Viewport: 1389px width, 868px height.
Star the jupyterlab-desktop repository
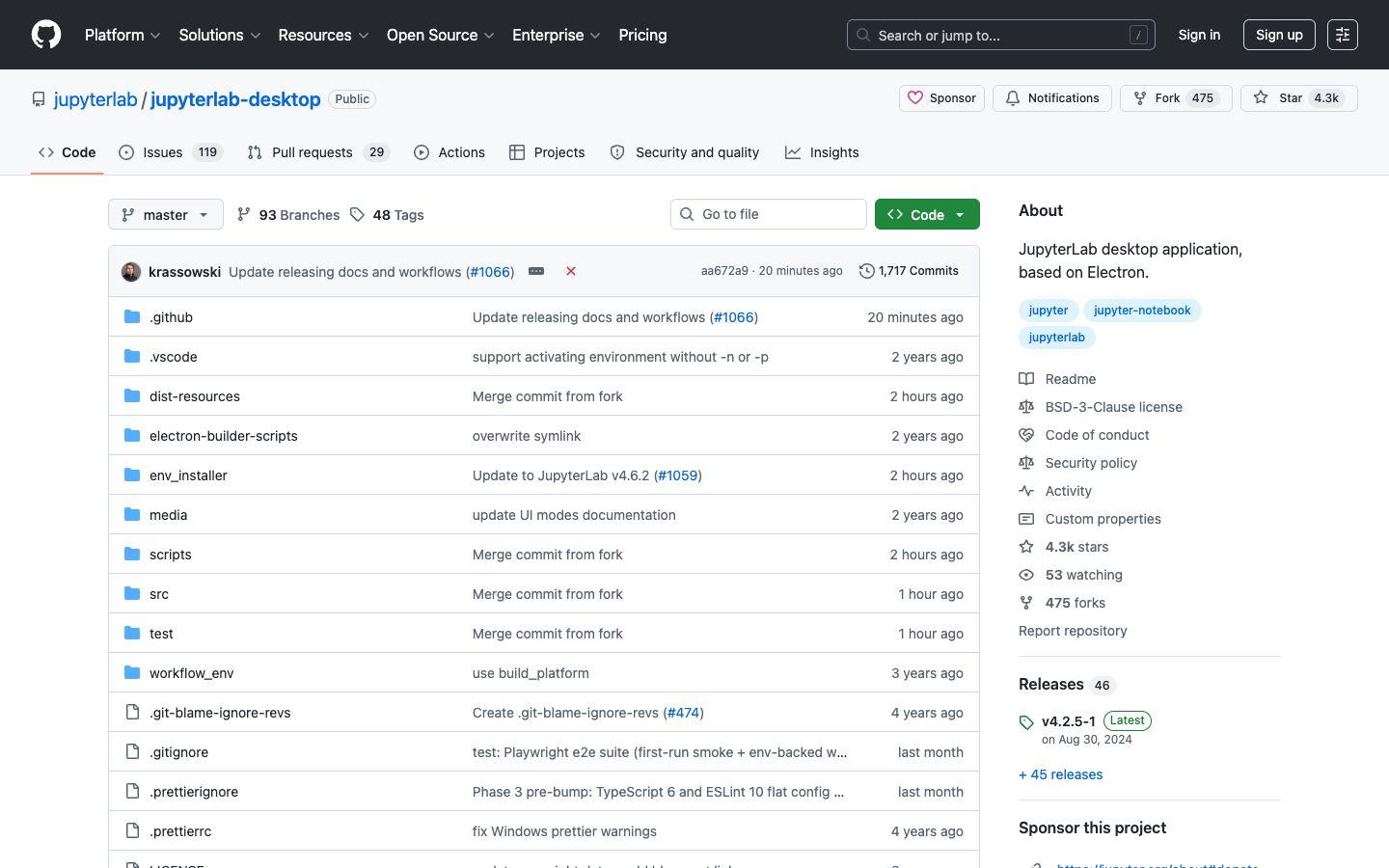(1298, 98)
